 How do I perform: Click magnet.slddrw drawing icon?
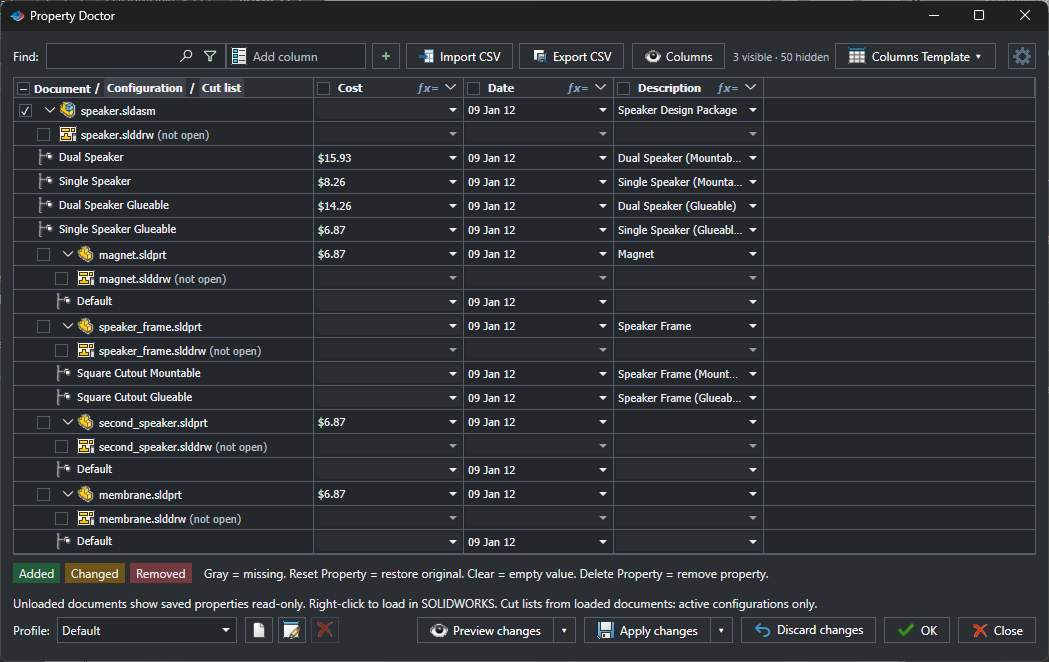tap(86, 278)
